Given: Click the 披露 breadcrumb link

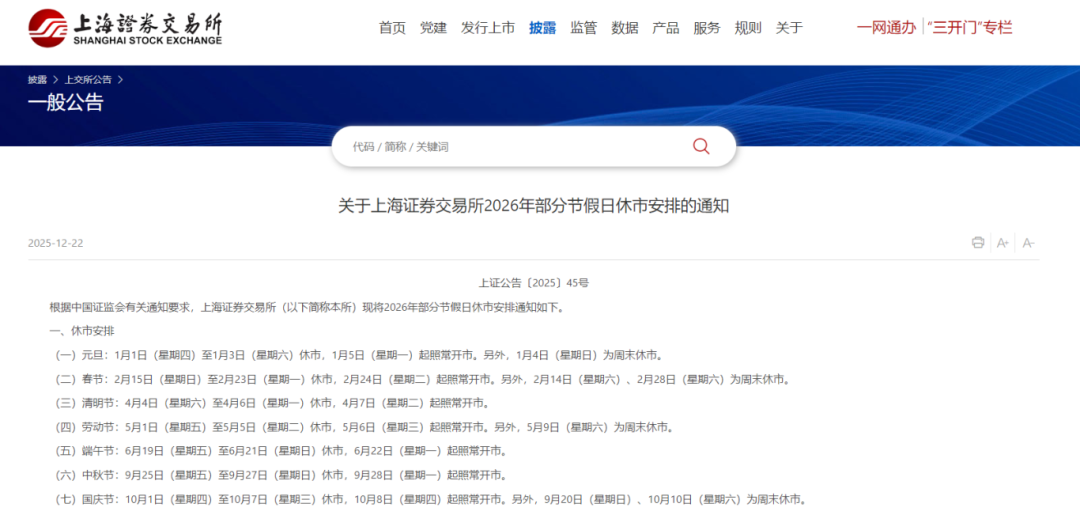Looking at the screenshot, I should pyautogui.click(x=37, y=79).
